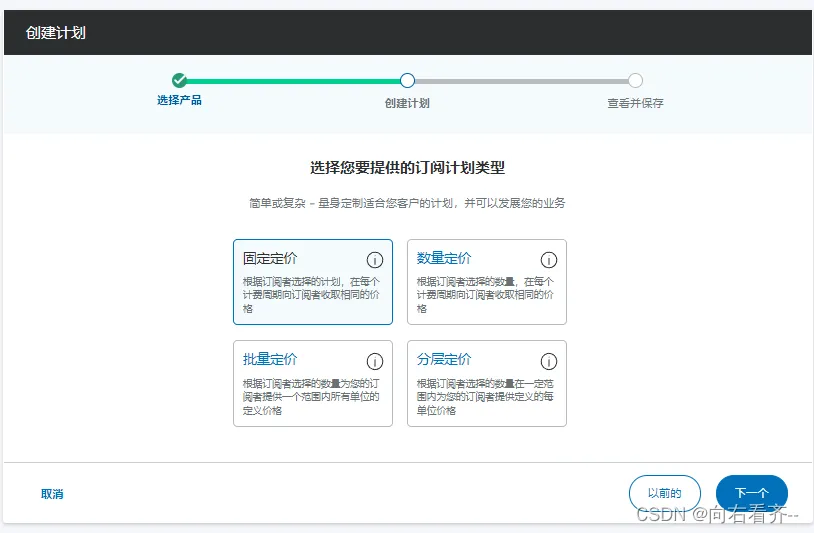
Task: Select the 固定定价 plan type card
Action: 313,282
